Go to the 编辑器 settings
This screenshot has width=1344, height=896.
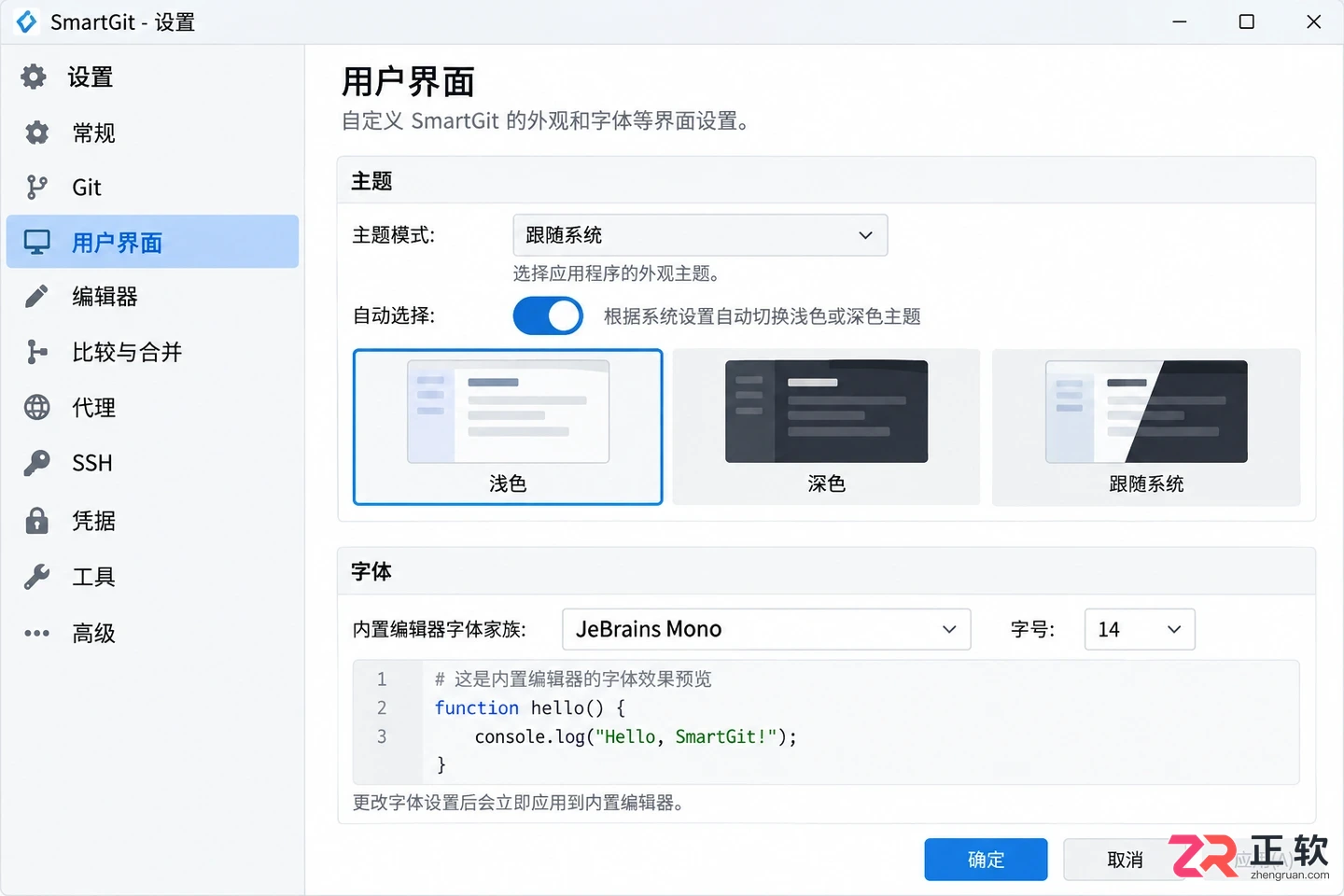[x=152, y=297]
